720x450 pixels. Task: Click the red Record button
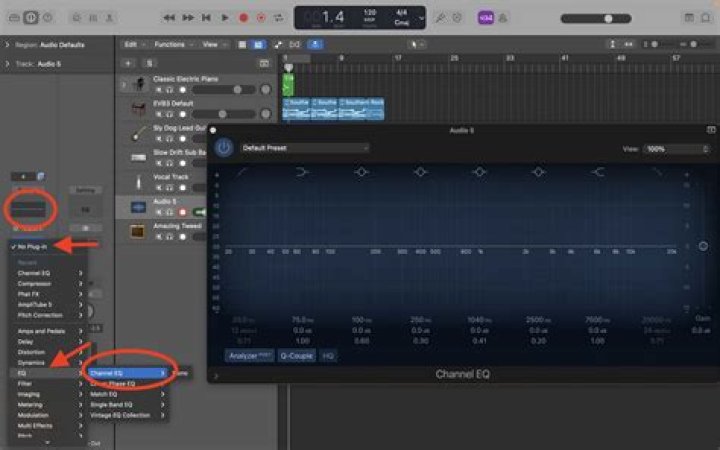click(243, 18)
